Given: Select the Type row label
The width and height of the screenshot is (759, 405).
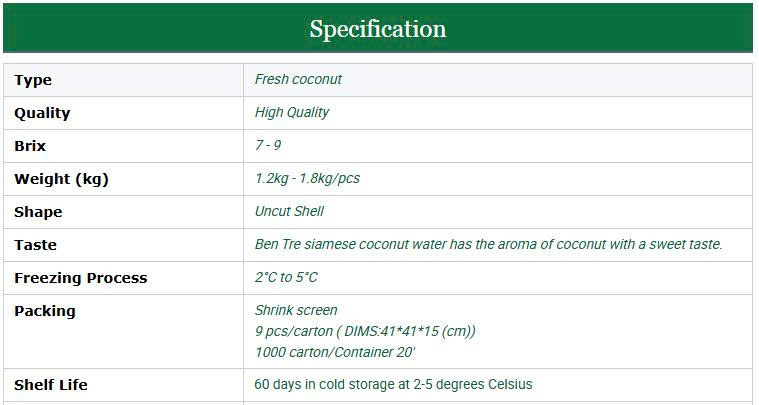Looking at the screenshot, I should [33, 80].
